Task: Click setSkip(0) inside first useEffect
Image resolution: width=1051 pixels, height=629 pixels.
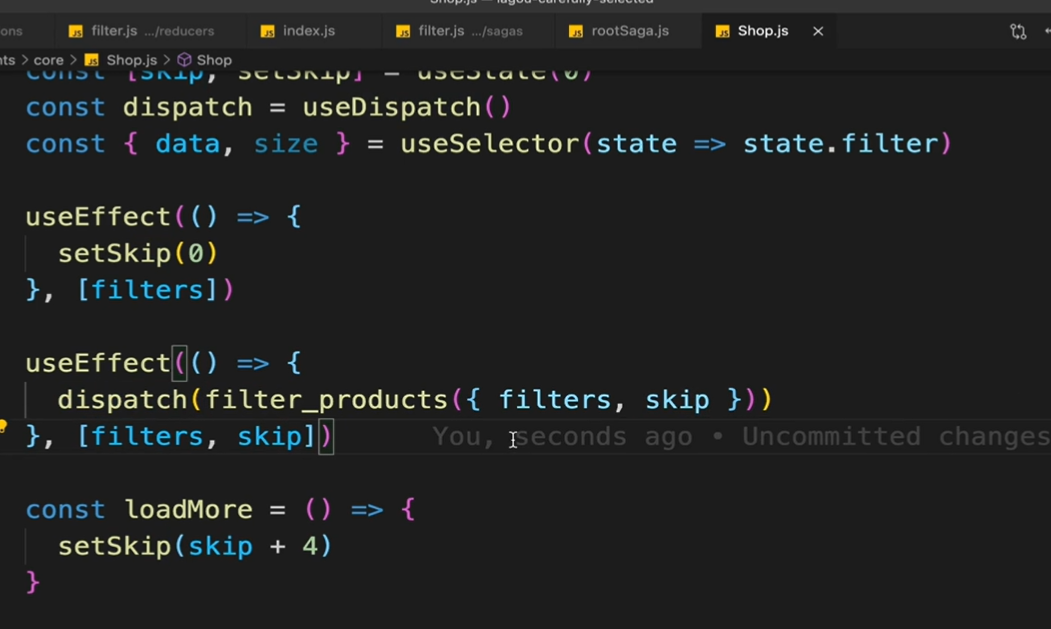Action: click(138, 253)
